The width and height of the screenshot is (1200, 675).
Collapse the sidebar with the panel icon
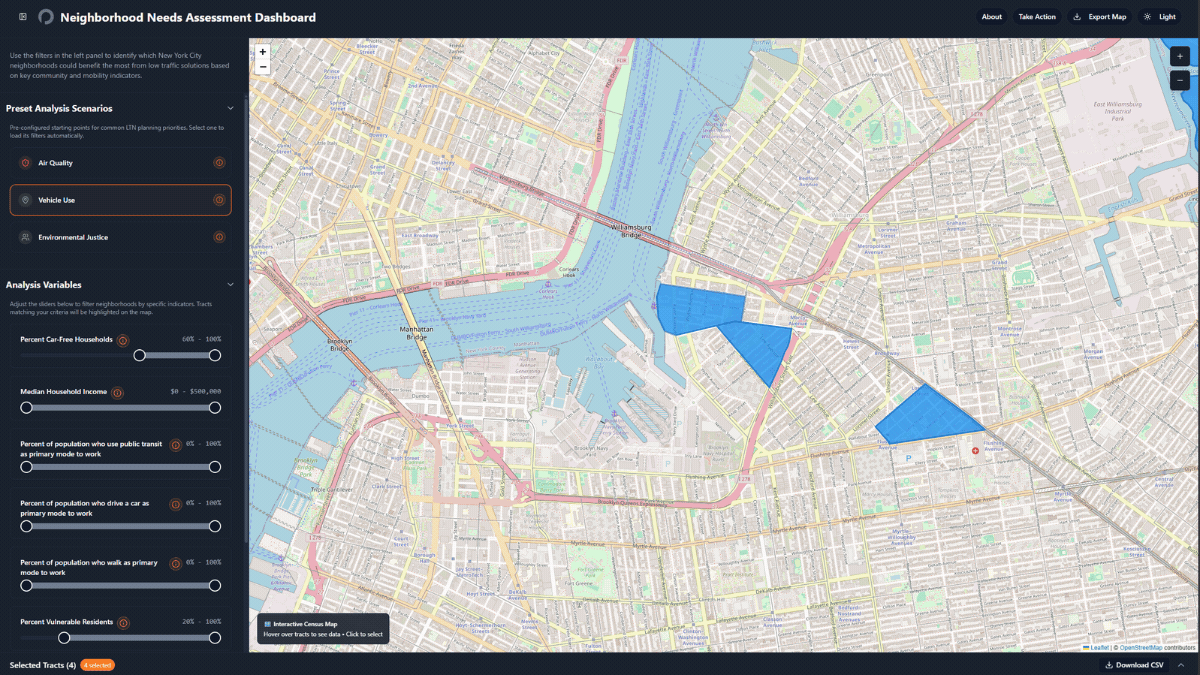pyautogui.click(x=23, y=17)
